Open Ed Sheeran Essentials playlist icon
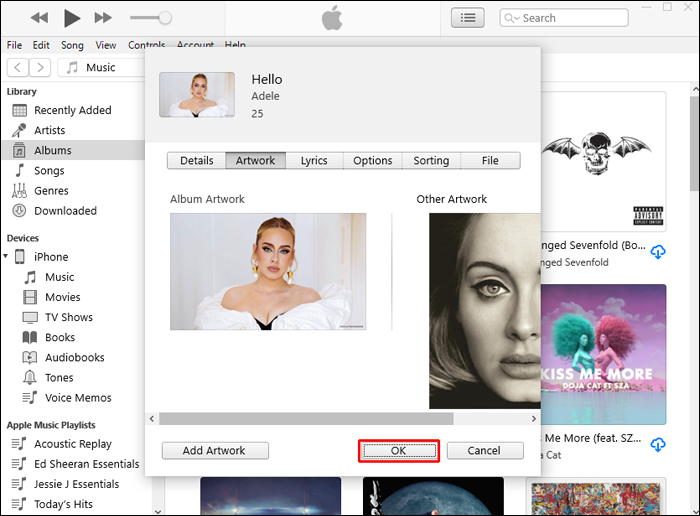700x516 pixels. [19, 464]
